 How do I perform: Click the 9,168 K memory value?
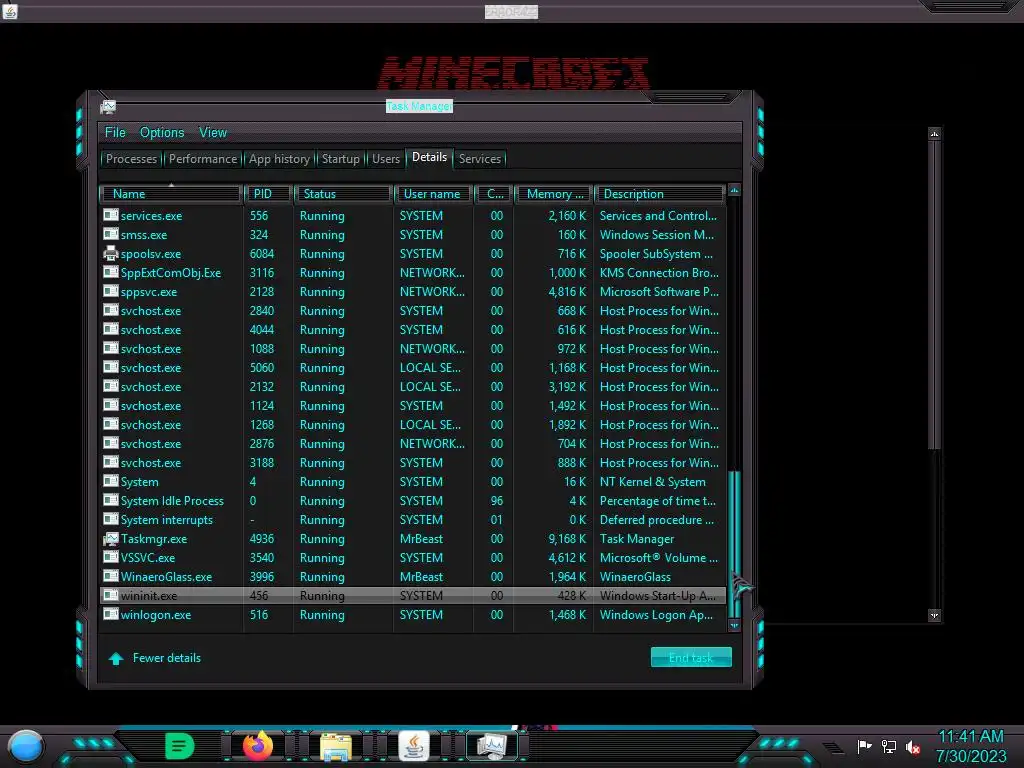click(567, 539)
